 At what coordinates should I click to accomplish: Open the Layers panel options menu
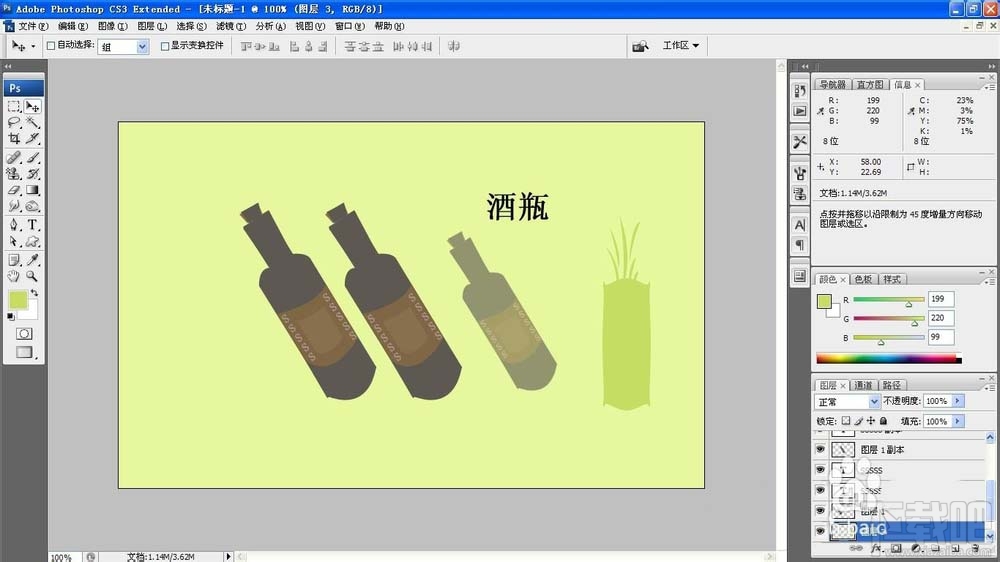tap(990, 388)
